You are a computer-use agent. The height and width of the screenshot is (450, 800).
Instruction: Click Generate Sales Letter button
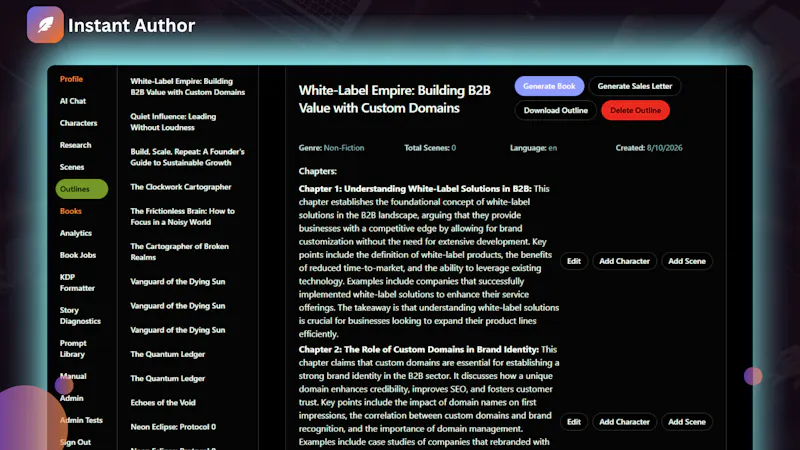pyautogui.click(x=635, y=86)
